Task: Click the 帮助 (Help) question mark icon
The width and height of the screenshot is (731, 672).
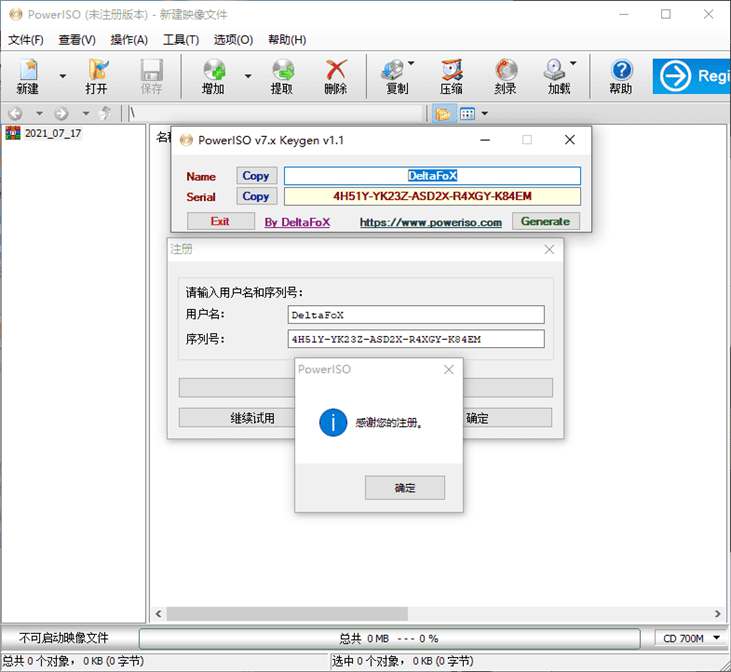Action: pyautogui.click(x=621, y=76)
